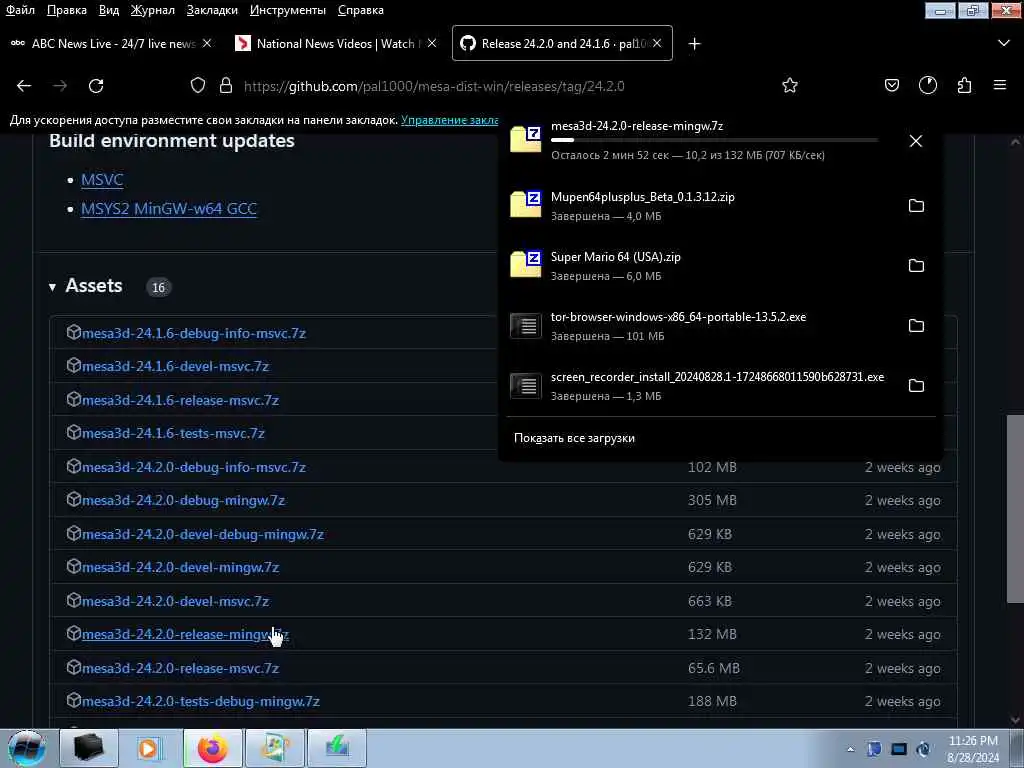Click the mesa3d downloading file icon
The image size is (1024, 768).
pos(526,138)
